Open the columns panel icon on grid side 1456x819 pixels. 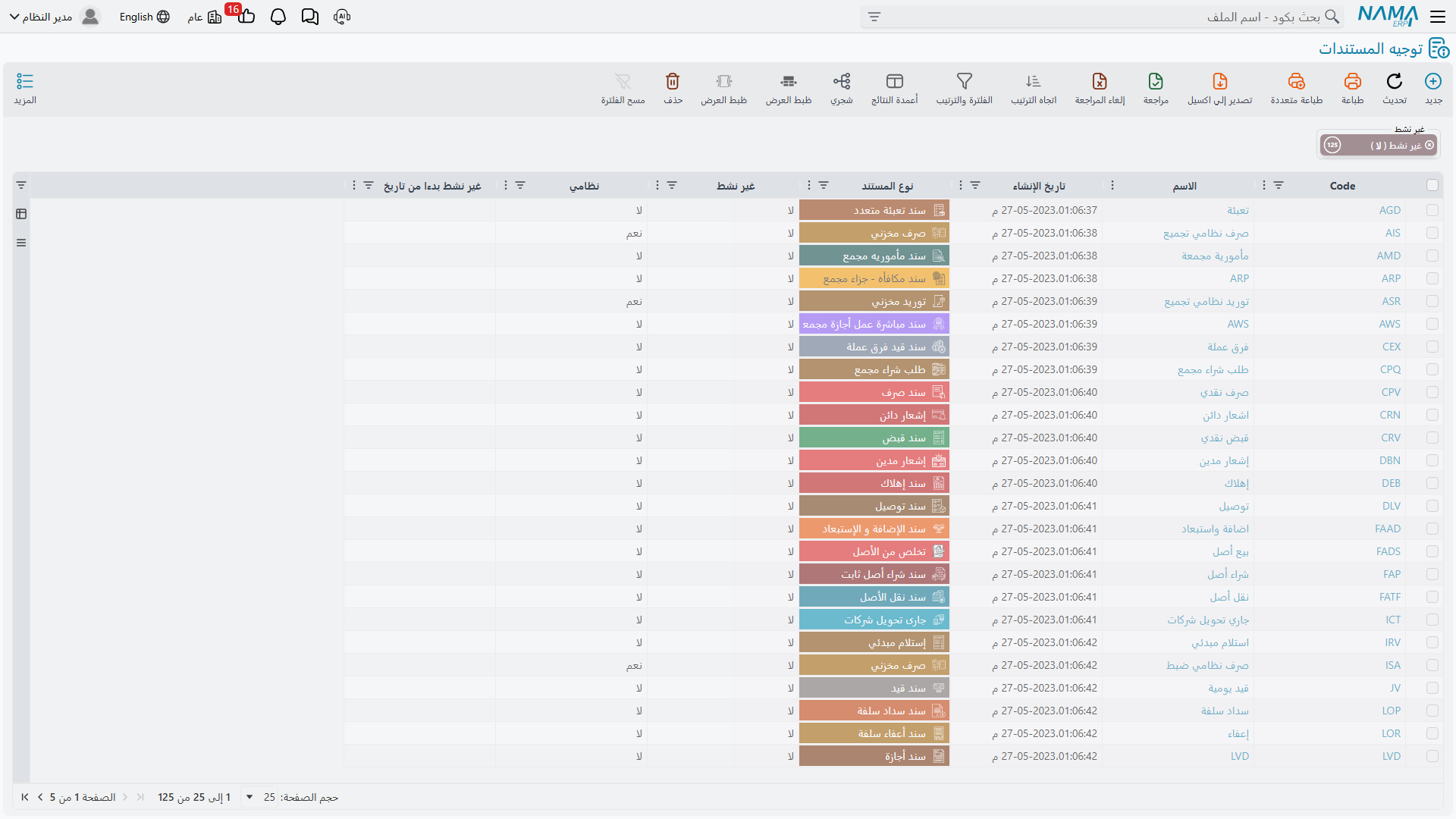21,215
